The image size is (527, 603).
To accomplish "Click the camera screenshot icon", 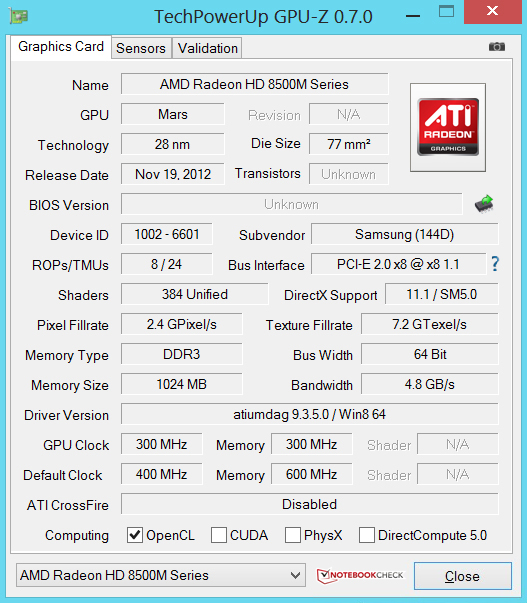I will click(497, 47).
